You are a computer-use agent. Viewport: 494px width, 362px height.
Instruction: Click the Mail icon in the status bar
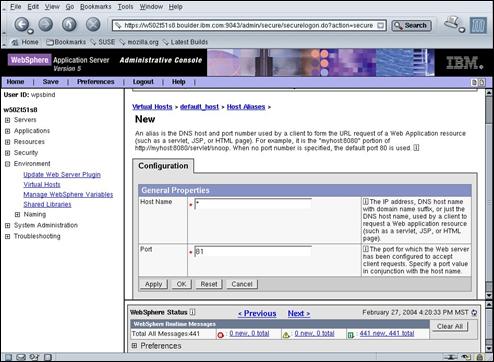21,357
